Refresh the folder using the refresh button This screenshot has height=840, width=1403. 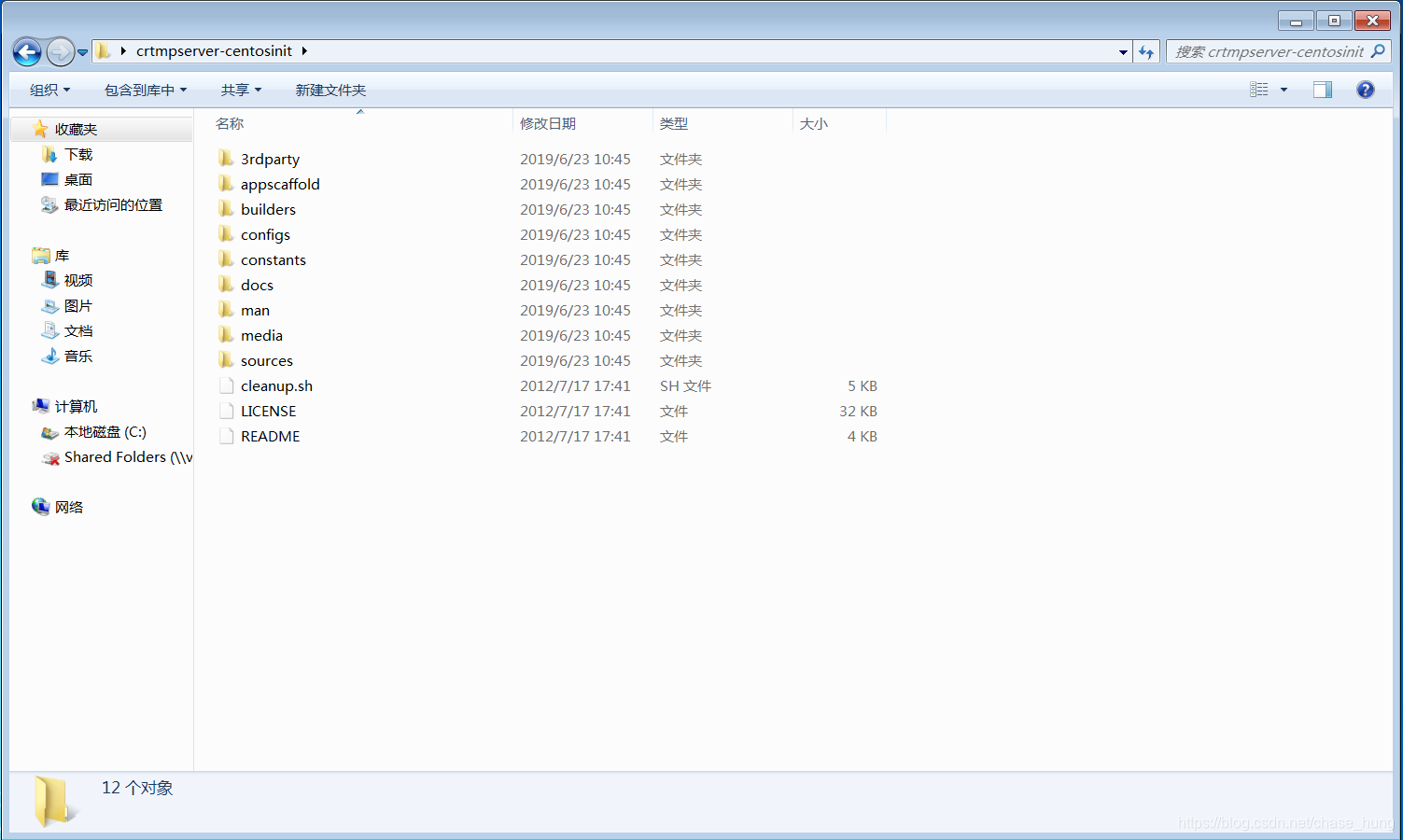point(1146,52)
